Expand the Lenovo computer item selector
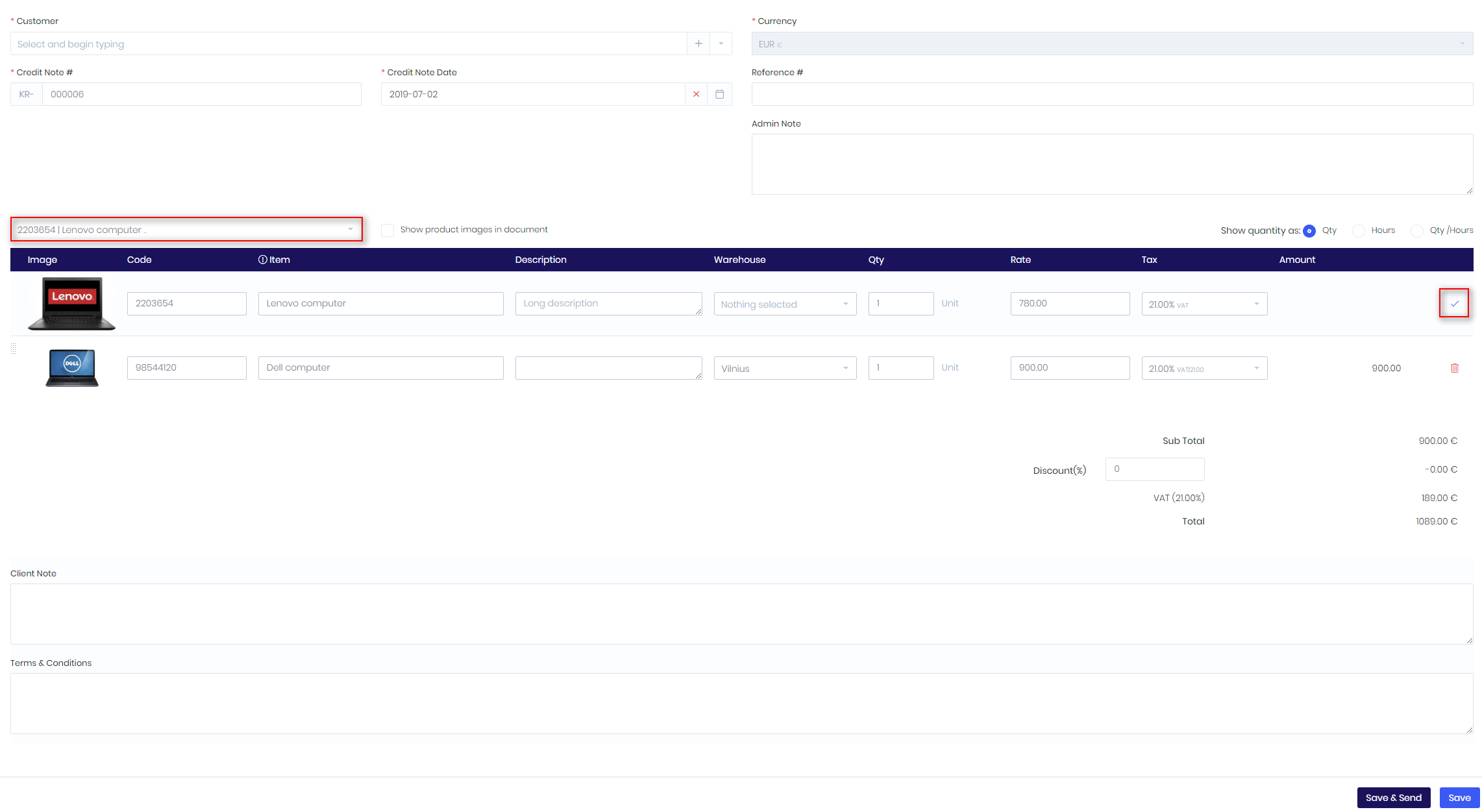1482x812 pixels. pyautogui.click(x=186, y=229)
